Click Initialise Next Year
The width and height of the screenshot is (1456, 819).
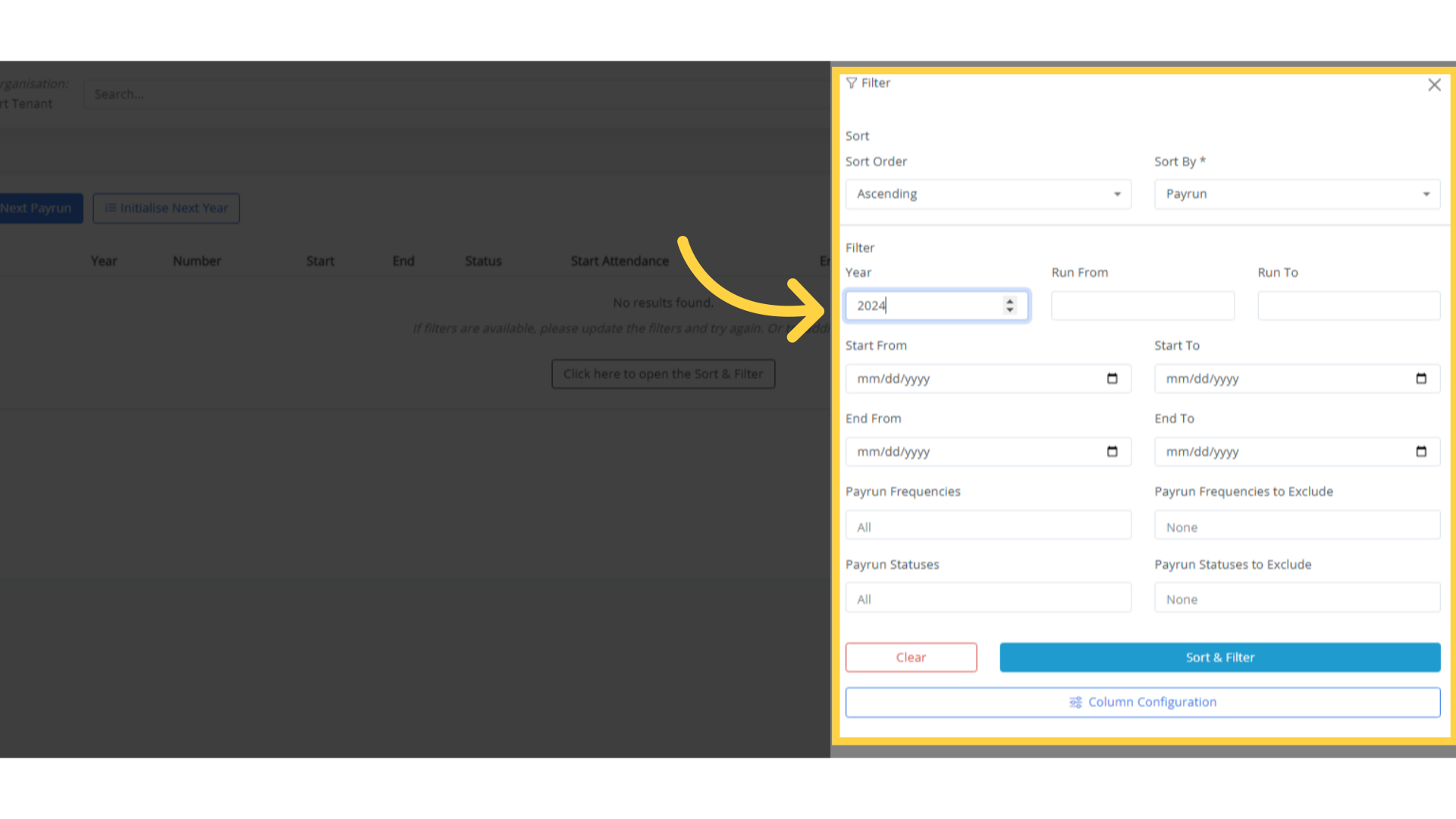tap(166, 208)
